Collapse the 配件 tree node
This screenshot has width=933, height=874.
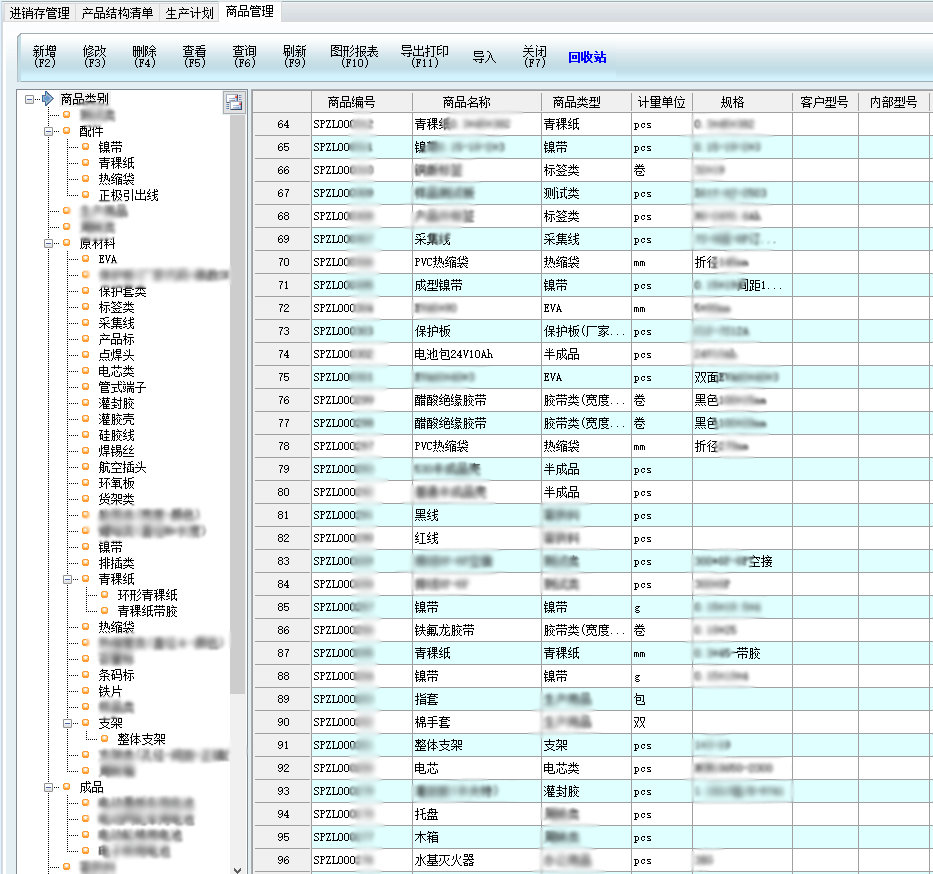(x=48, y=131)
